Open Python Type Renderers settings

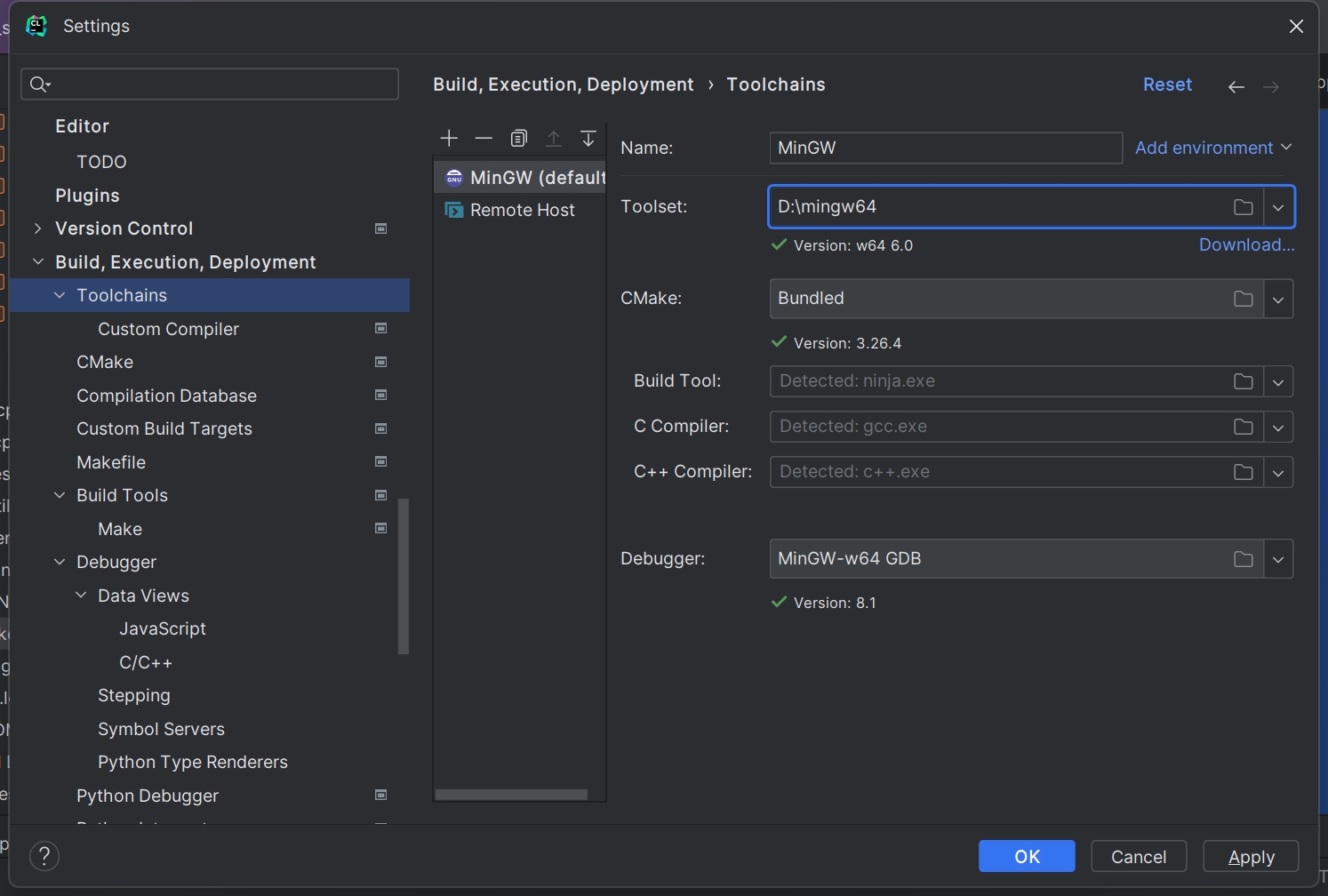pyautogui.click(x=192, y=762)
